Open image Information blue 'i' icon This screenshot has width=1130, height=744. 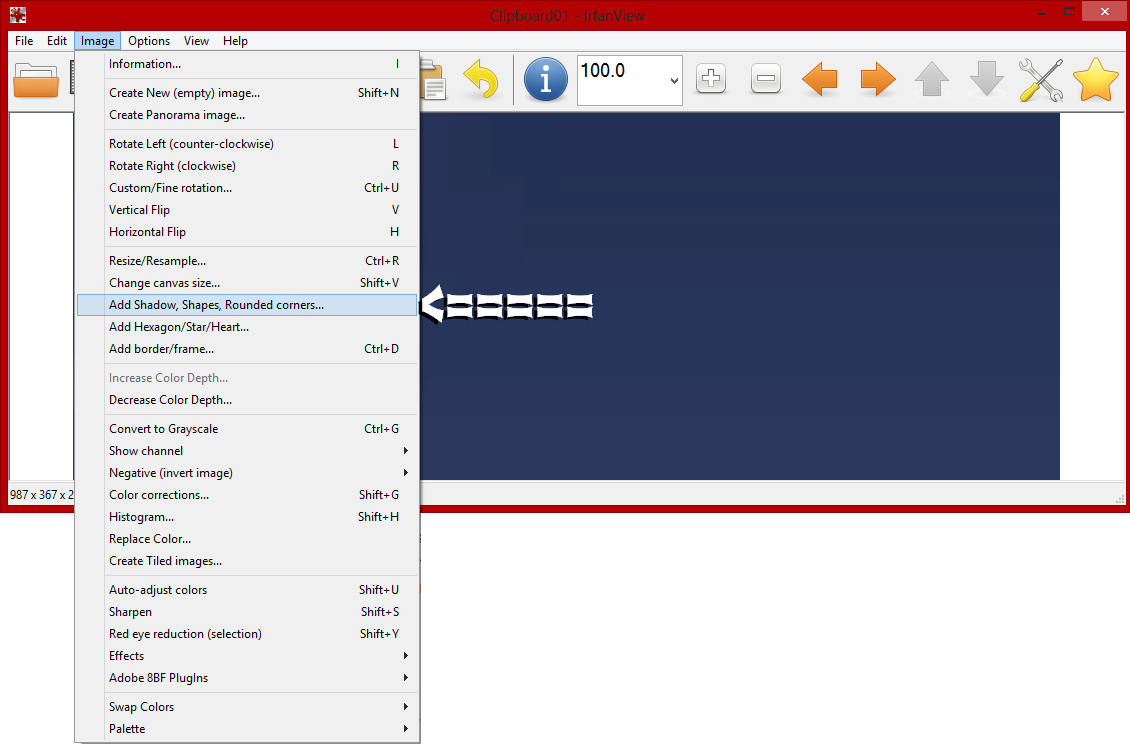pyautogui.click(x=546, y=79)
